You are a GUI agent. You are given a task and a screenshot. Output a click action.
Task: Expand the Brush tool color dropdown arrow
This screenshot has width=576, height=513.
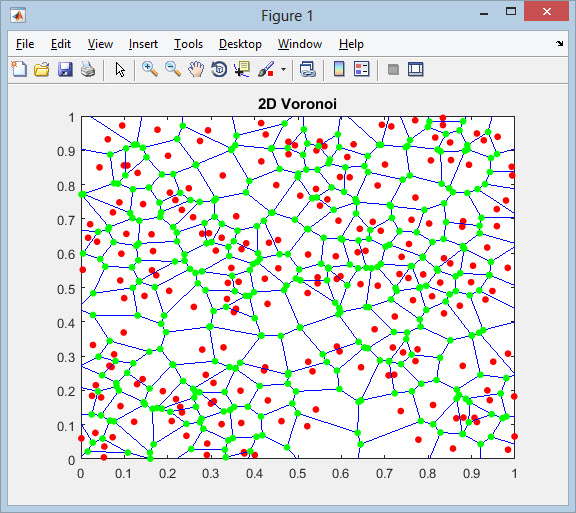[283, 69]
